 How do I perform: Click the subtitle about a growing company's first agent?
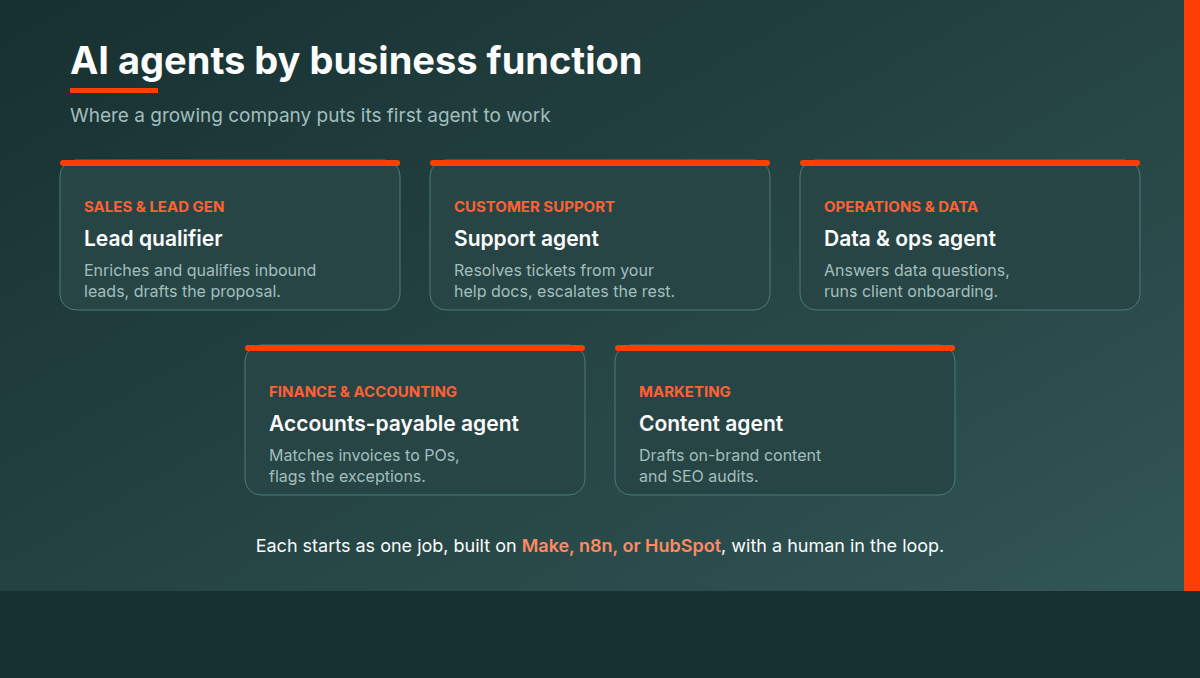(310, 115)
